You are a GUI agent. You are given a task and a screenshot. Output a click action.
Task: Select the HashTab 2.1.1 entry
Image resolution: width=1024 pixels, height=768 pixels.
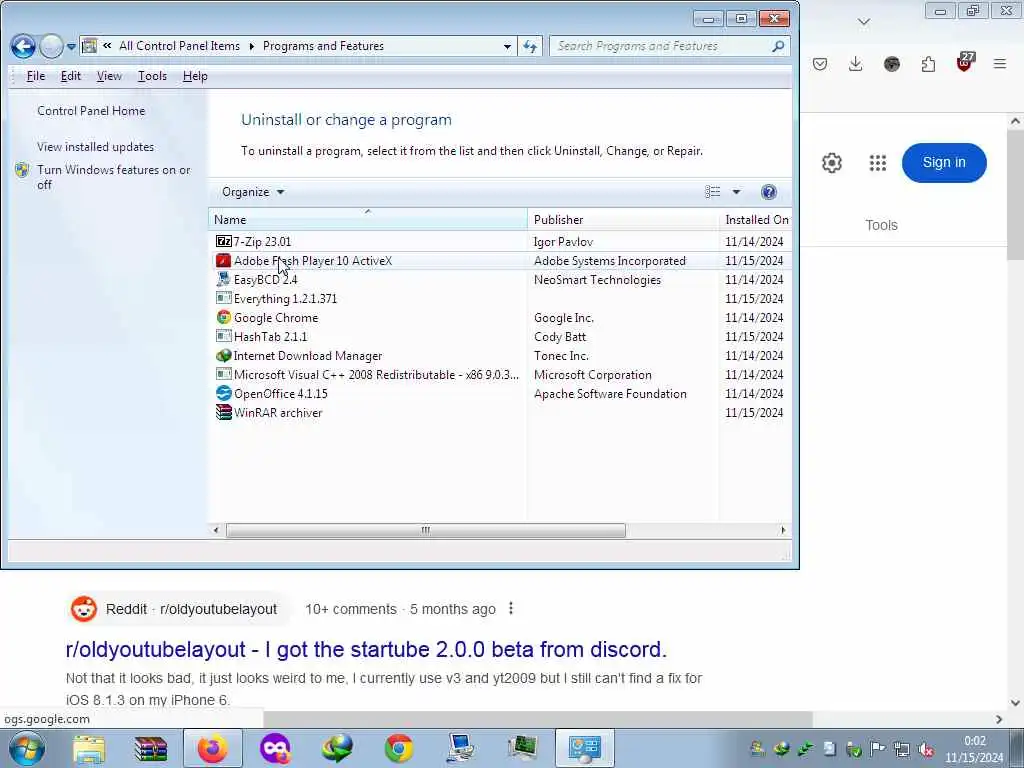pyautogui.click(x=500, y=337)
